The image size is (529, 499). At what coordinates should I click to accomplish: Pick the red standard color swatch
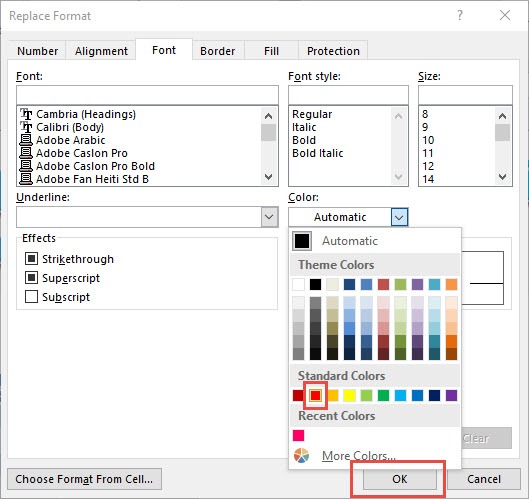pos(315,395)
